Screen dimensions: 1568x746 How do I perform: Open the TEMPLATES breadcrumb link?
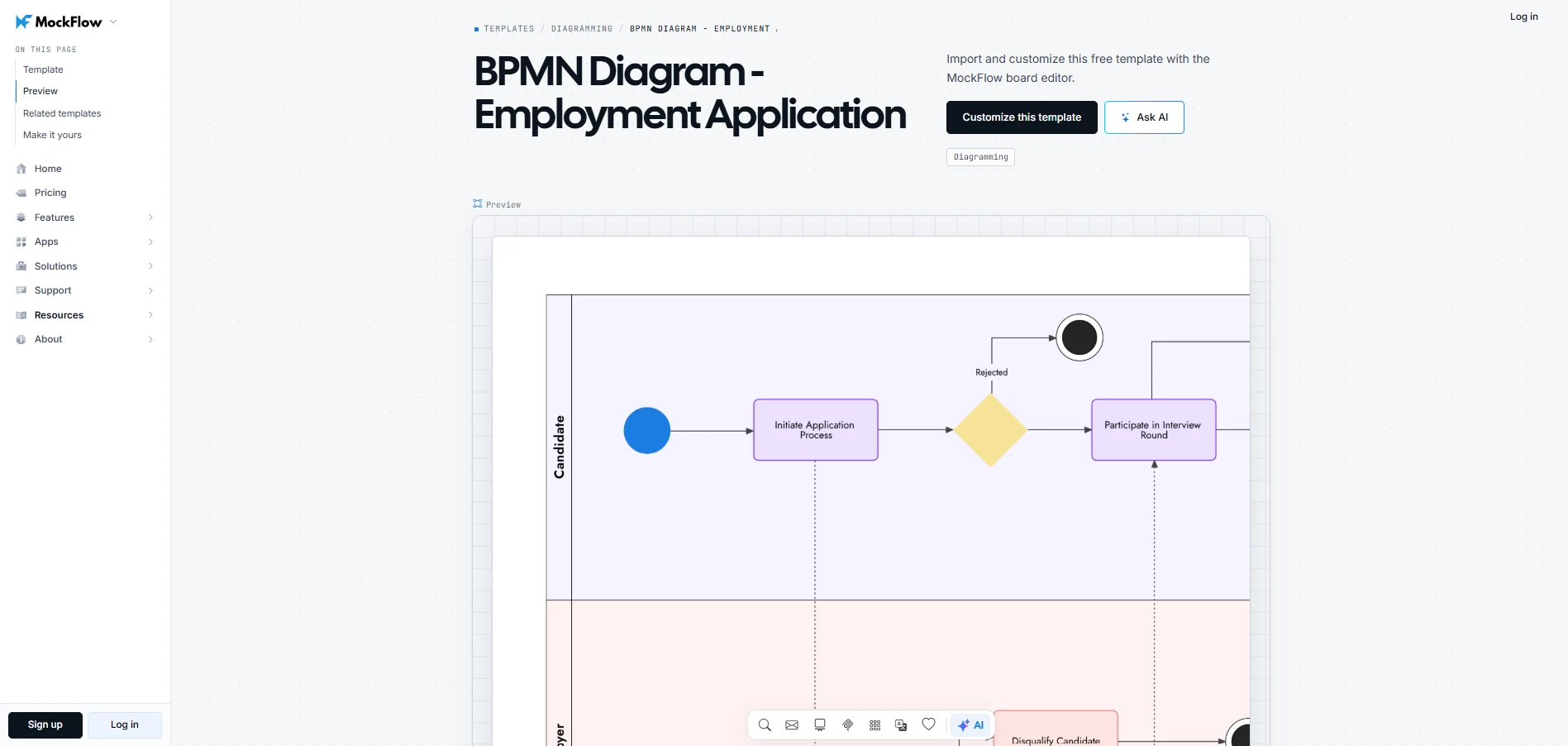tap(509, 29)
